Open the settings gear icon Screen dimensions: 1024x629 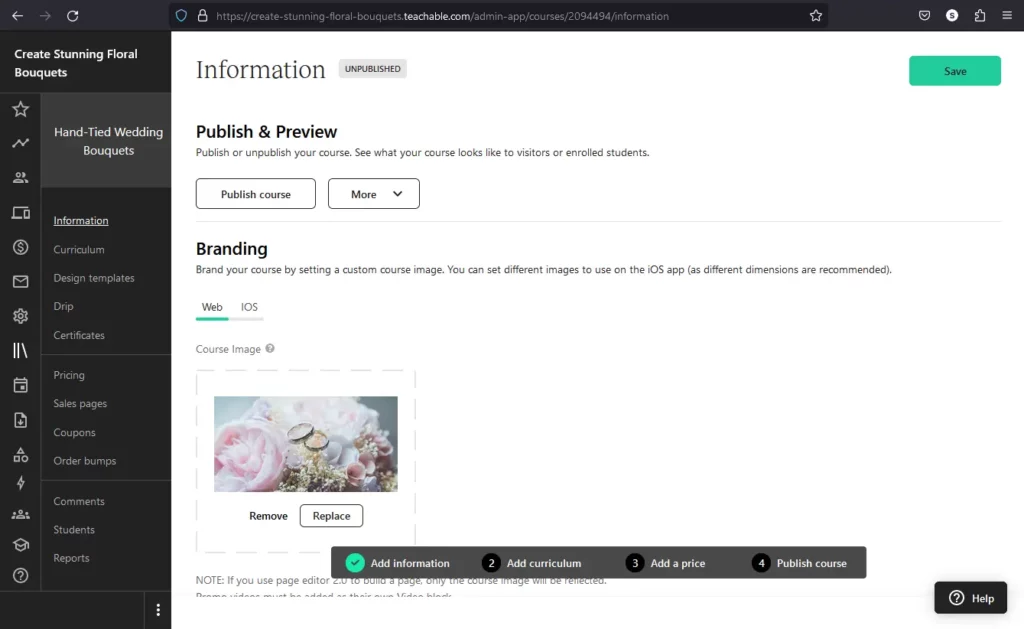click(20, 315)
